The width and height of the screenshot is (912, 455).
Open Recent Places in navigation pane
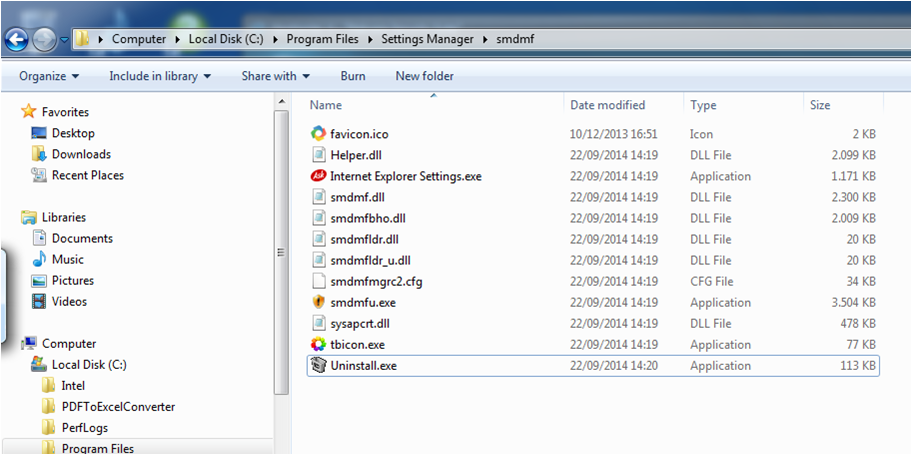(x=88, y=175)
